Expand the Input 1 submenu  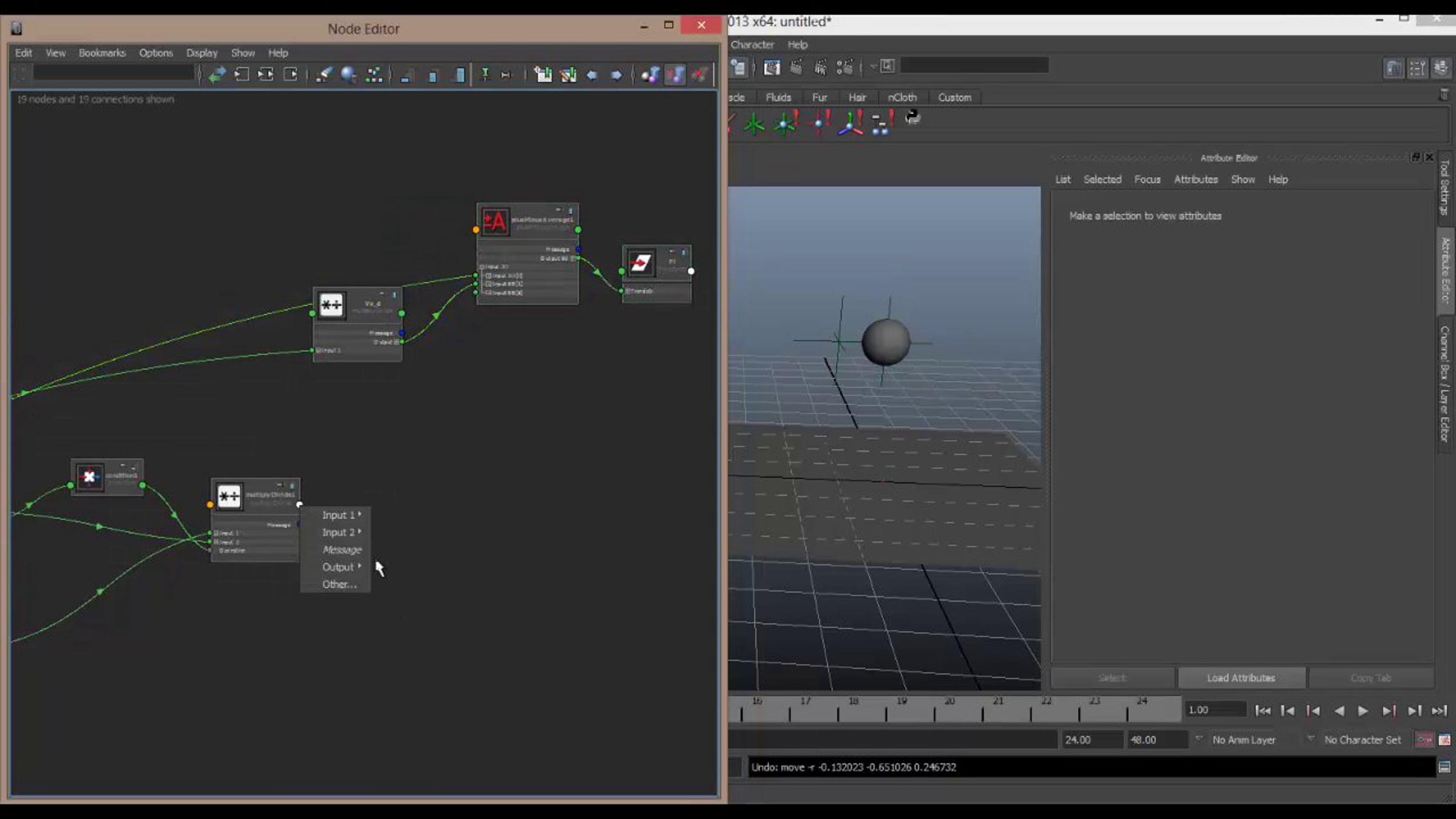point(336,515)
